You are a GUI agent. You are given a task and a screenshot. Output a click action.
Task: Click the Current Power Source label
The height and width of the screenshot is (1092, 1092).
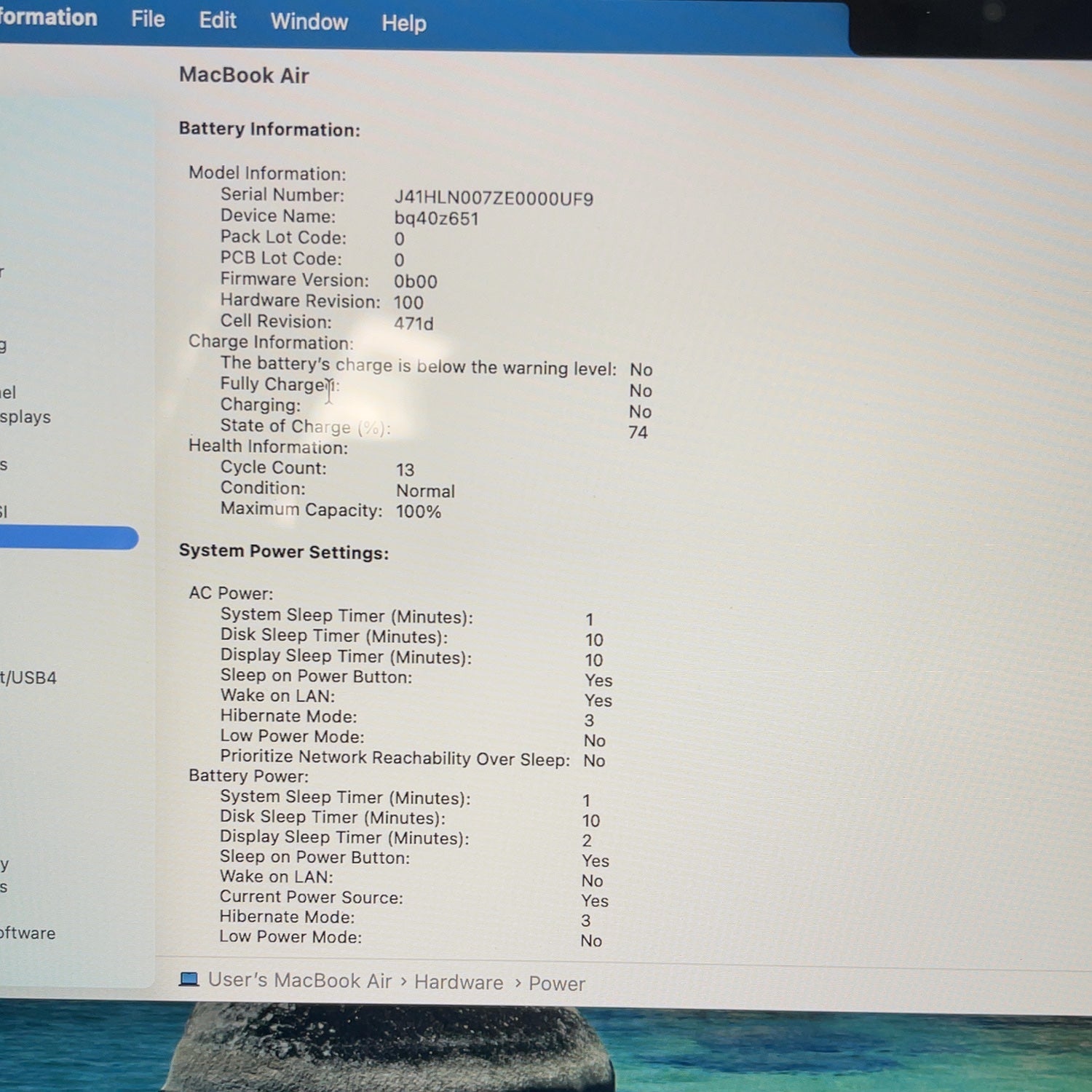click(x=311, y=897)
